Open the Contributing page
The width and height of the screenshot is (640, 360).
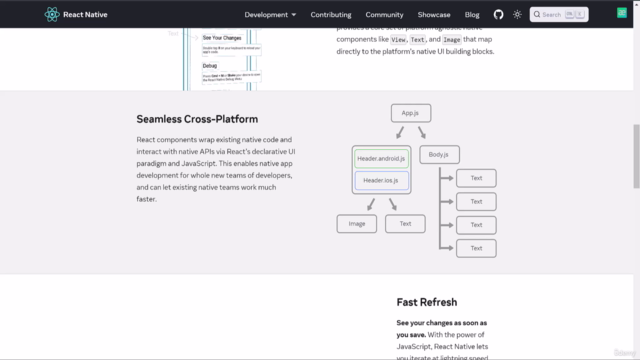pyautogui.click(x=331, y=15)
